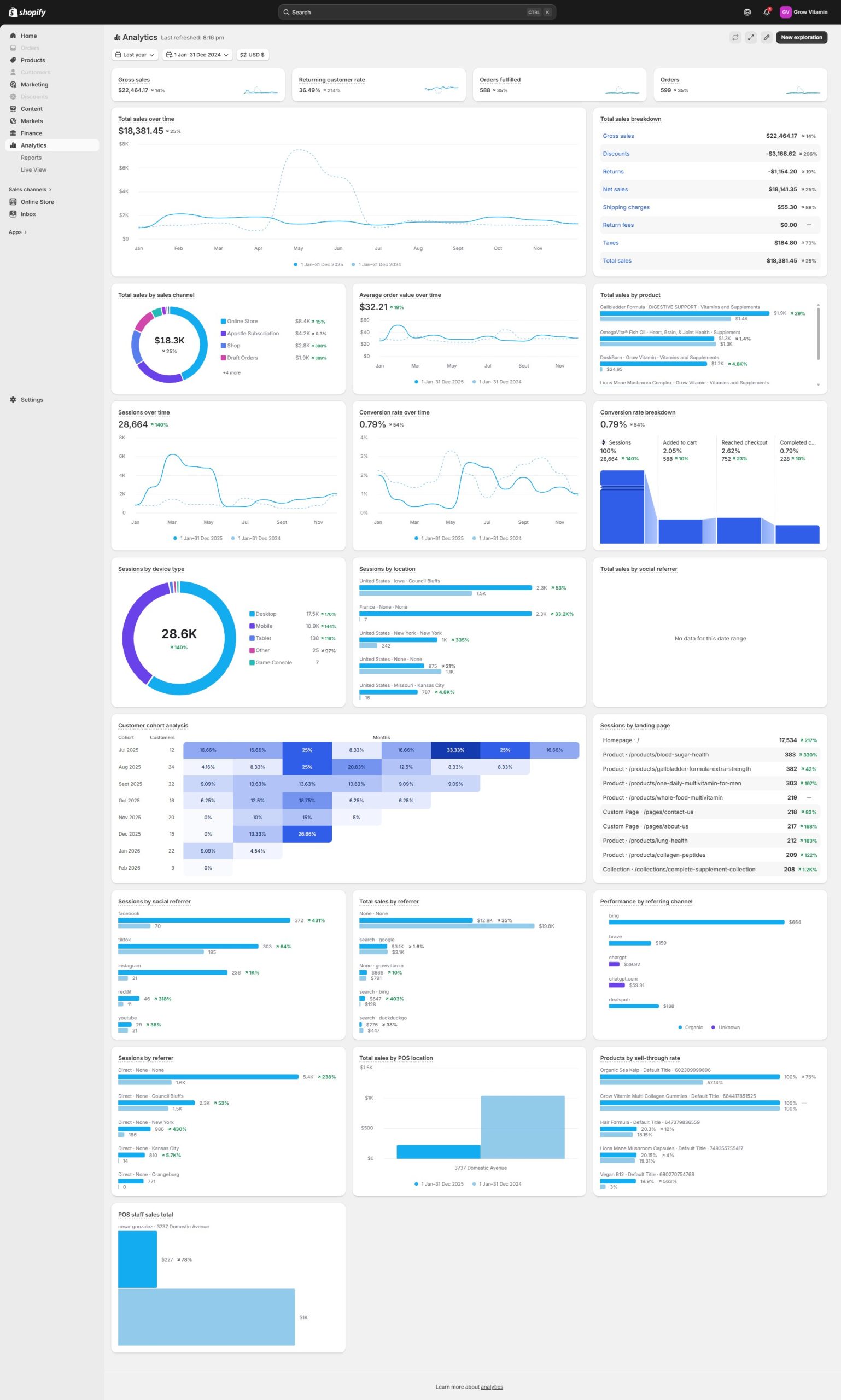841x1400 pixels.
Task: Open the 1 Jan–31 Dec 2024 comparison dropdown
Action: pos(197,55)
